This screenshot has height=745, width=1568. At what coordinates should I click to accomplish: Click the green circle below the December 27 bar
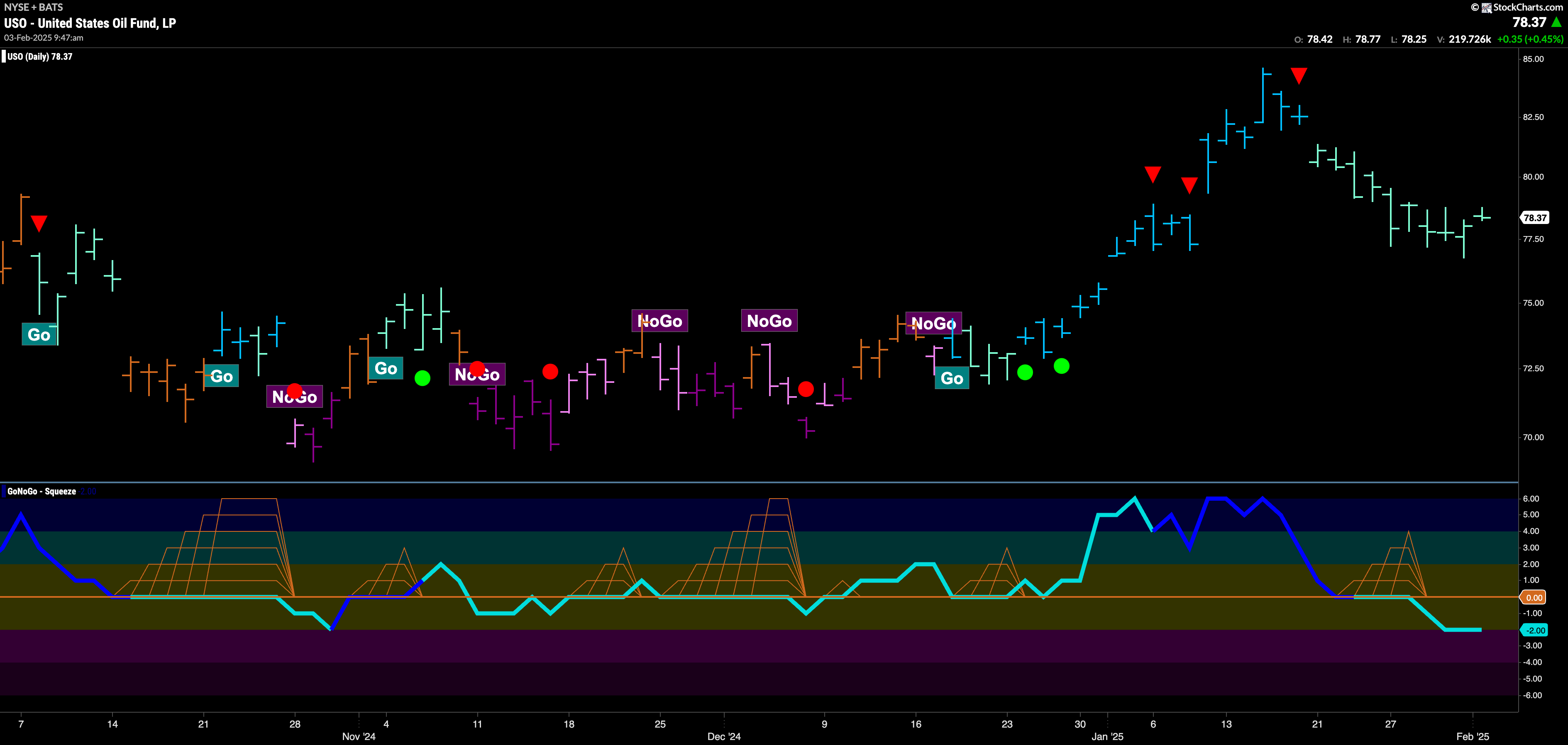pyautogui.click(x=1062, y=365)
